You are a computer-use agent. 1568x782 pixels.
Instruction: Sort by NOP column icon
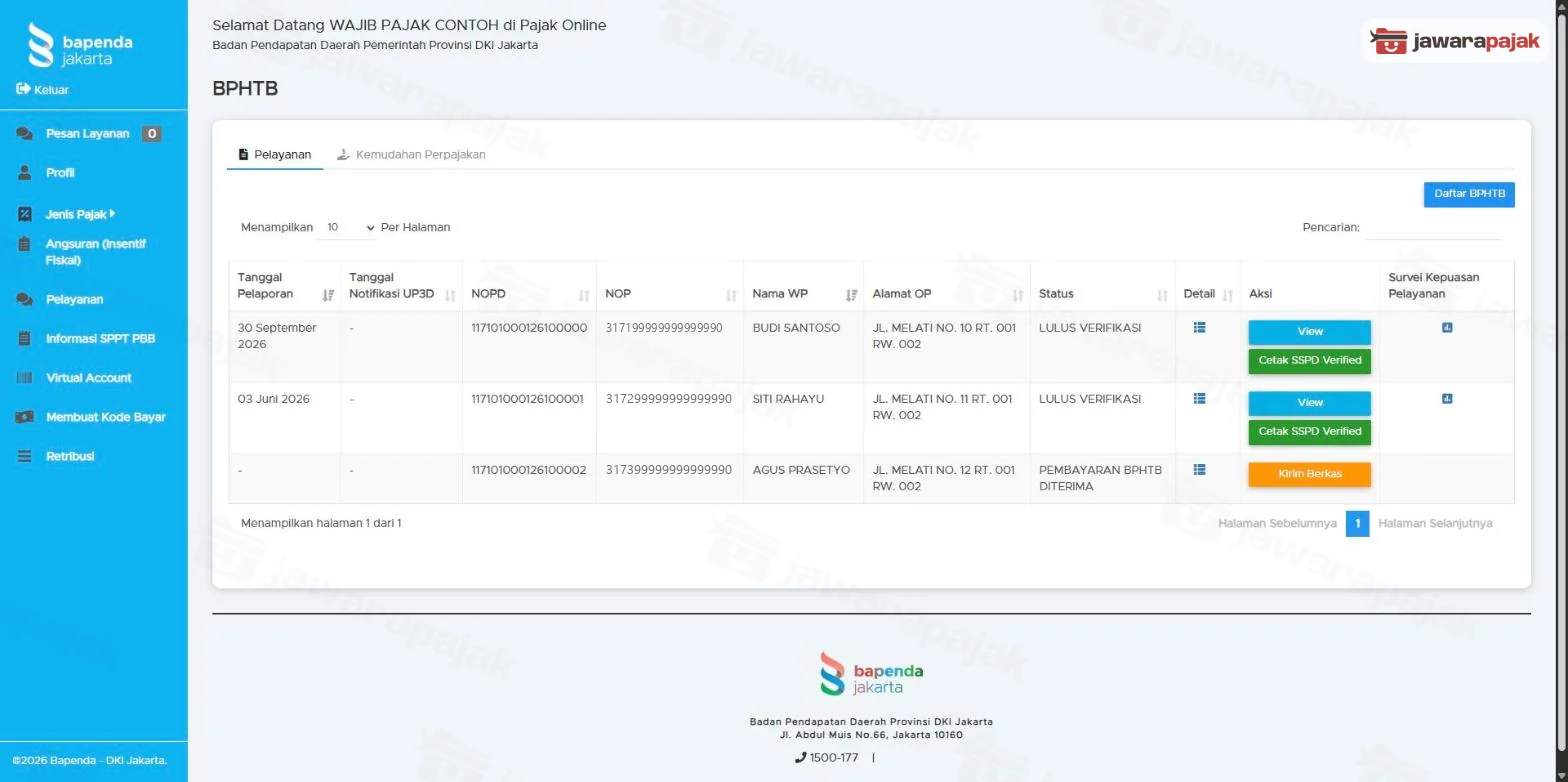click(x=731, y=295)
